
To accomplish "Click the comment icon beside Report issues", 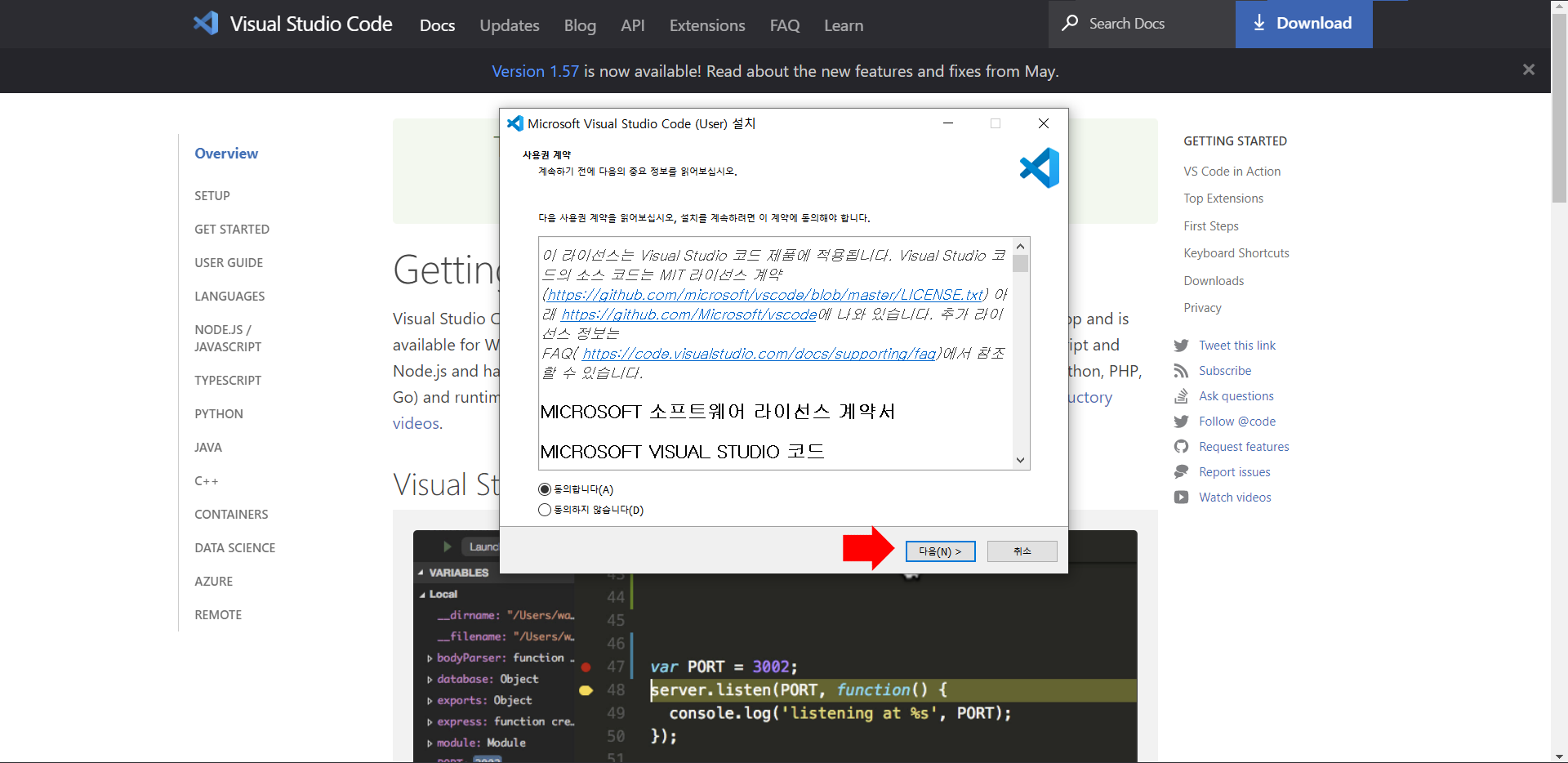I will point(1181,472).
